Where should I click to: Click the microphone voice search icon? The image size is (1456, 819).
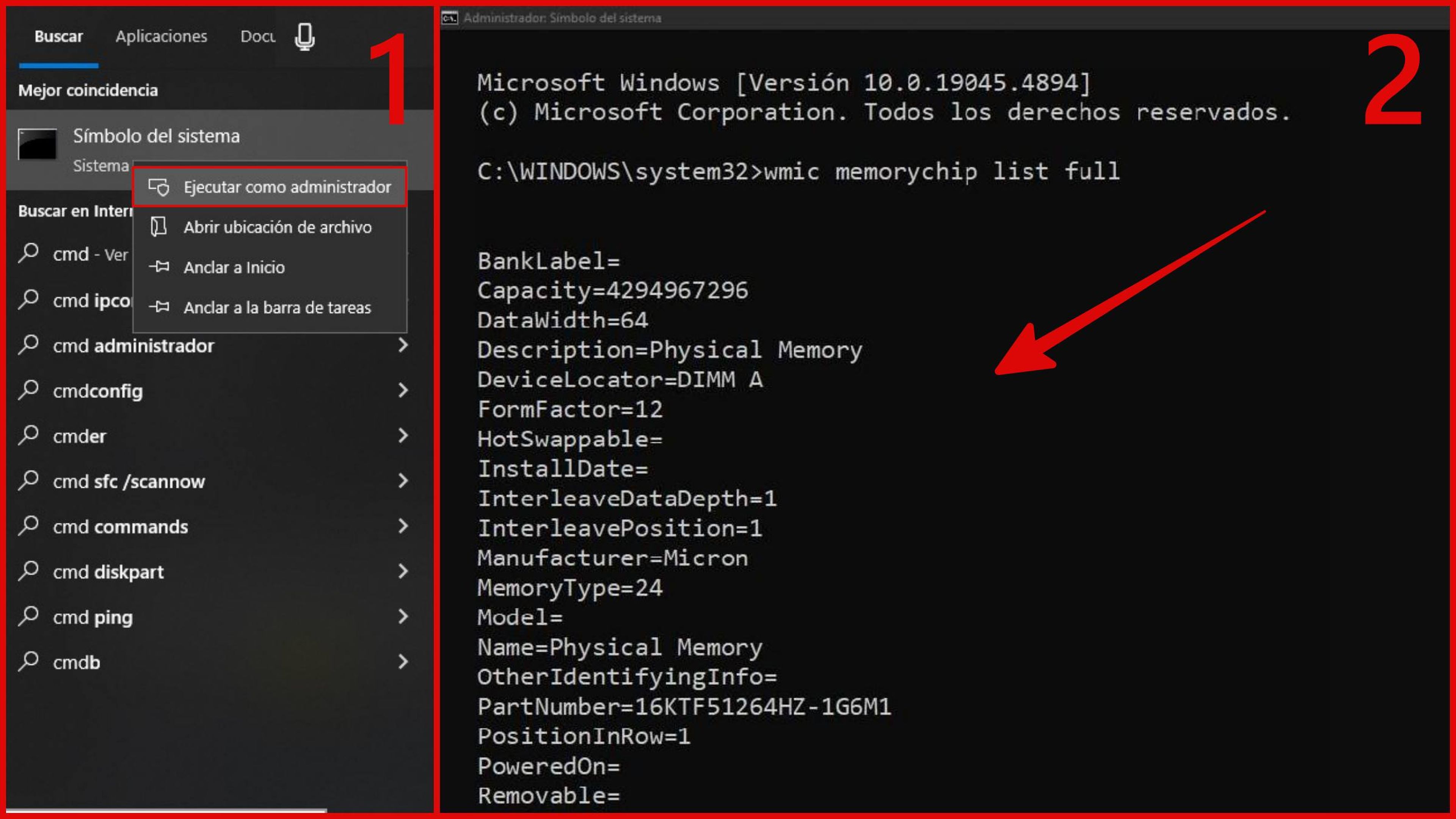pyautogui.click(x=304, y=37)
